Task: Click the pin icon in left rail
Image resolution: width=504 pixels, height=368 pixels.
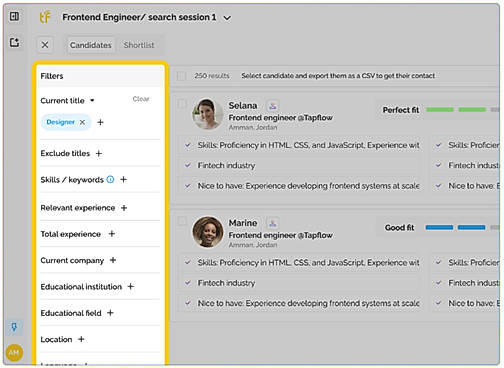Action: pos(14,327)
